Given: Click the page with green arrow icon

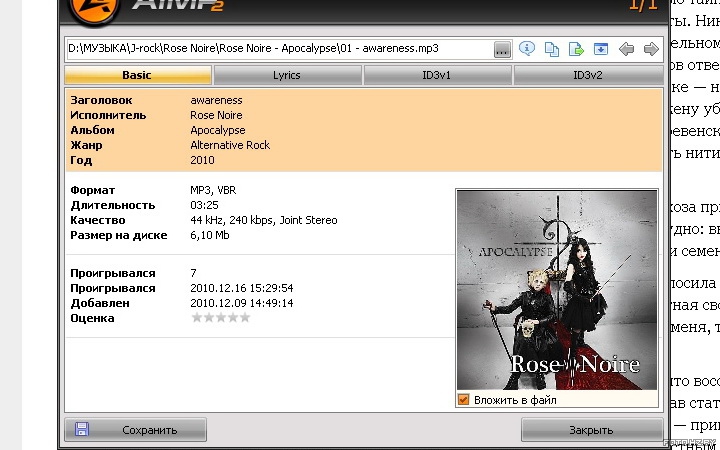Looking at the screenshot, I should tap(576, 48).
